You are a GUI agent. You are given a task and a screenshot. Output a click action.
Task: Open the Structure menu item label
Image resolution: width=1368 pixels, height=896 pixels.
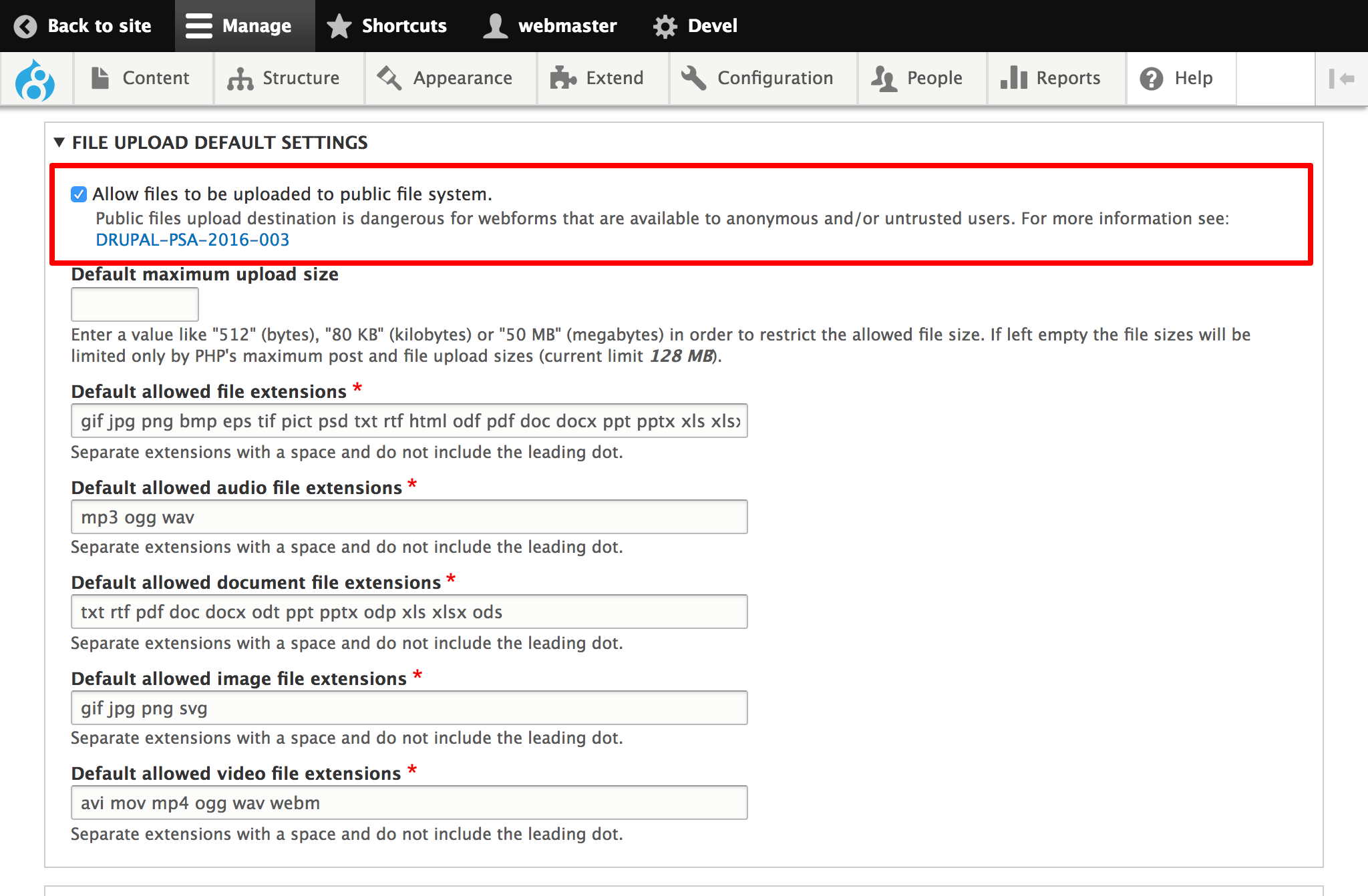tap(301, 78)
